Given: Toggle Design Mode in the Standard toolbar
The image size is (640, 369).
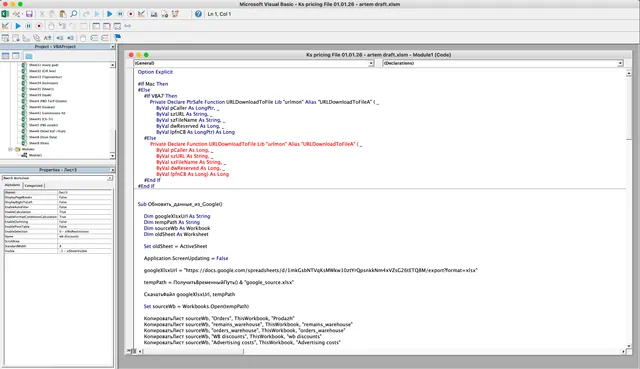Looking at the screenshot, I should (x=141, y=14).
